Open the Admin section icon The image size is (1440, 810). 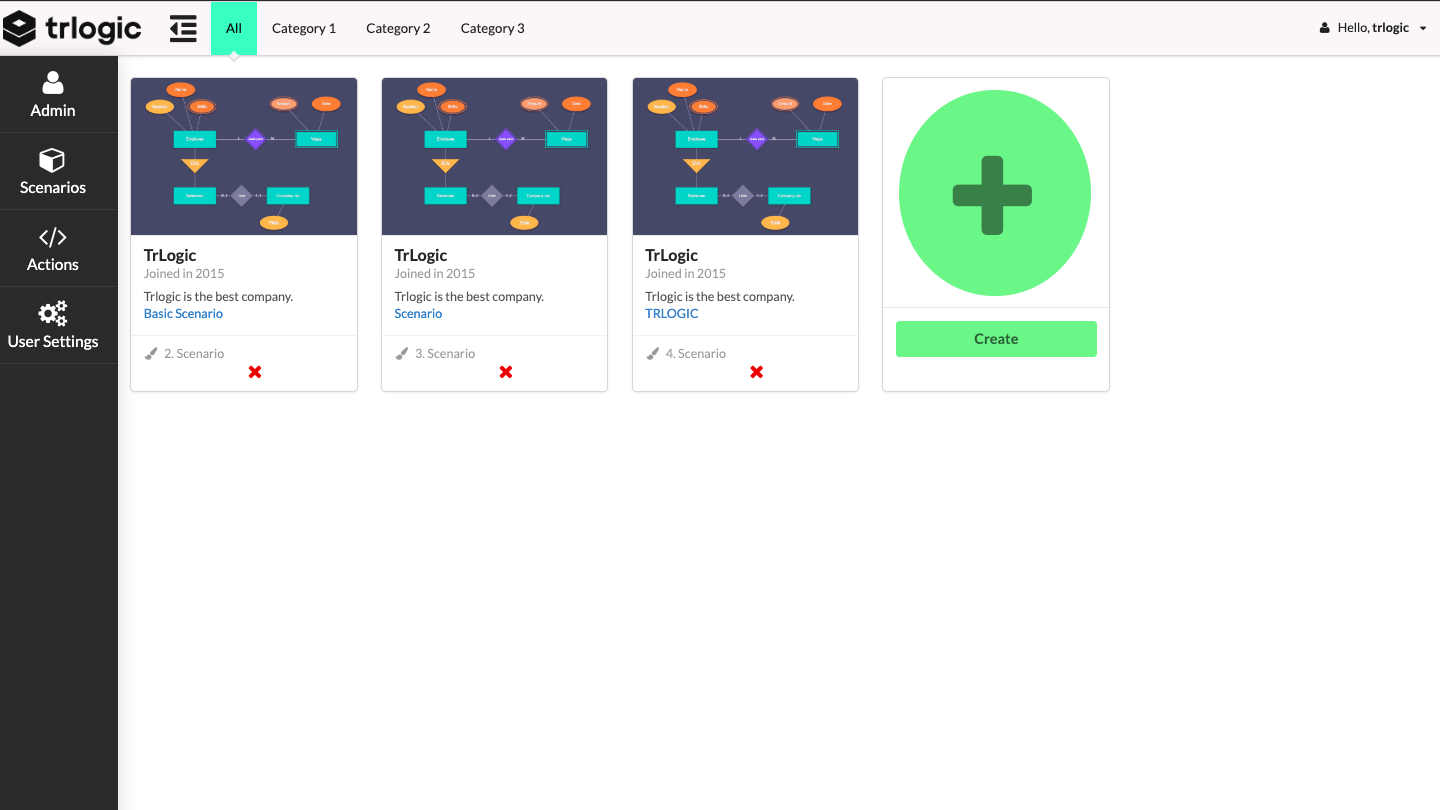click(53, 82)
